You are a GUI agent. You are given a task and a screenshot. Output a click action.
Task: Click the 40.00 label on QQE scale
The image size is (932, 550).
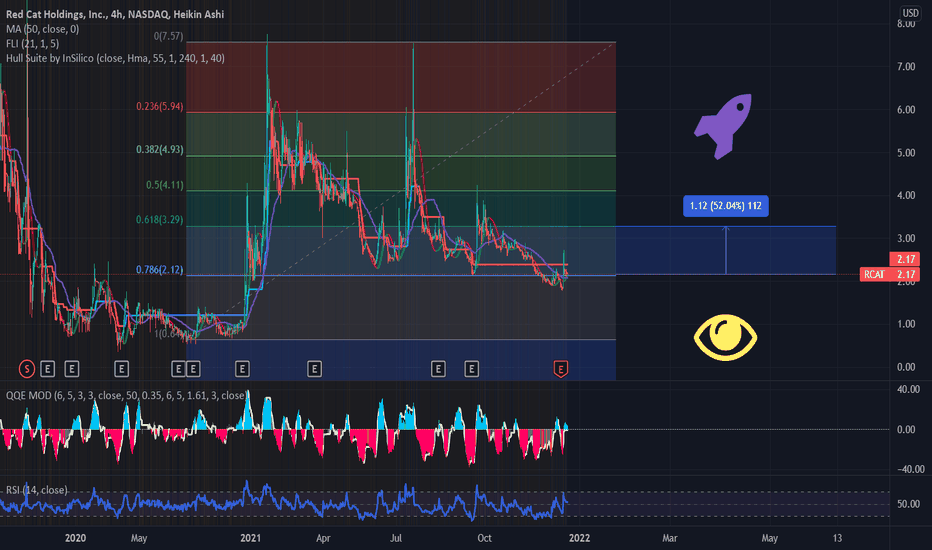(x=908, y=389)
